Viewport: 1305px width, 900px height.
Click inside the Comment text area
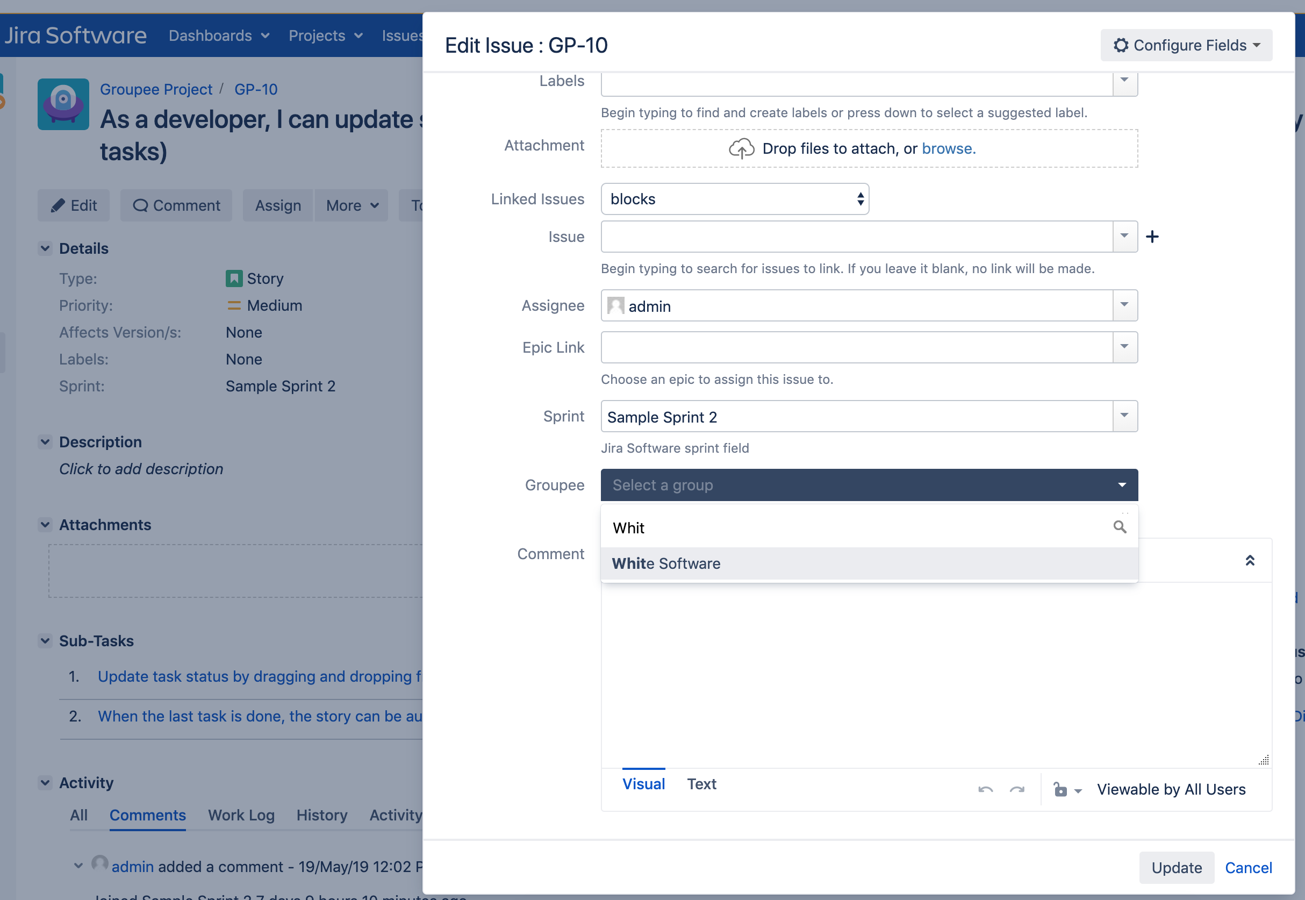click(x=936, y=675)
